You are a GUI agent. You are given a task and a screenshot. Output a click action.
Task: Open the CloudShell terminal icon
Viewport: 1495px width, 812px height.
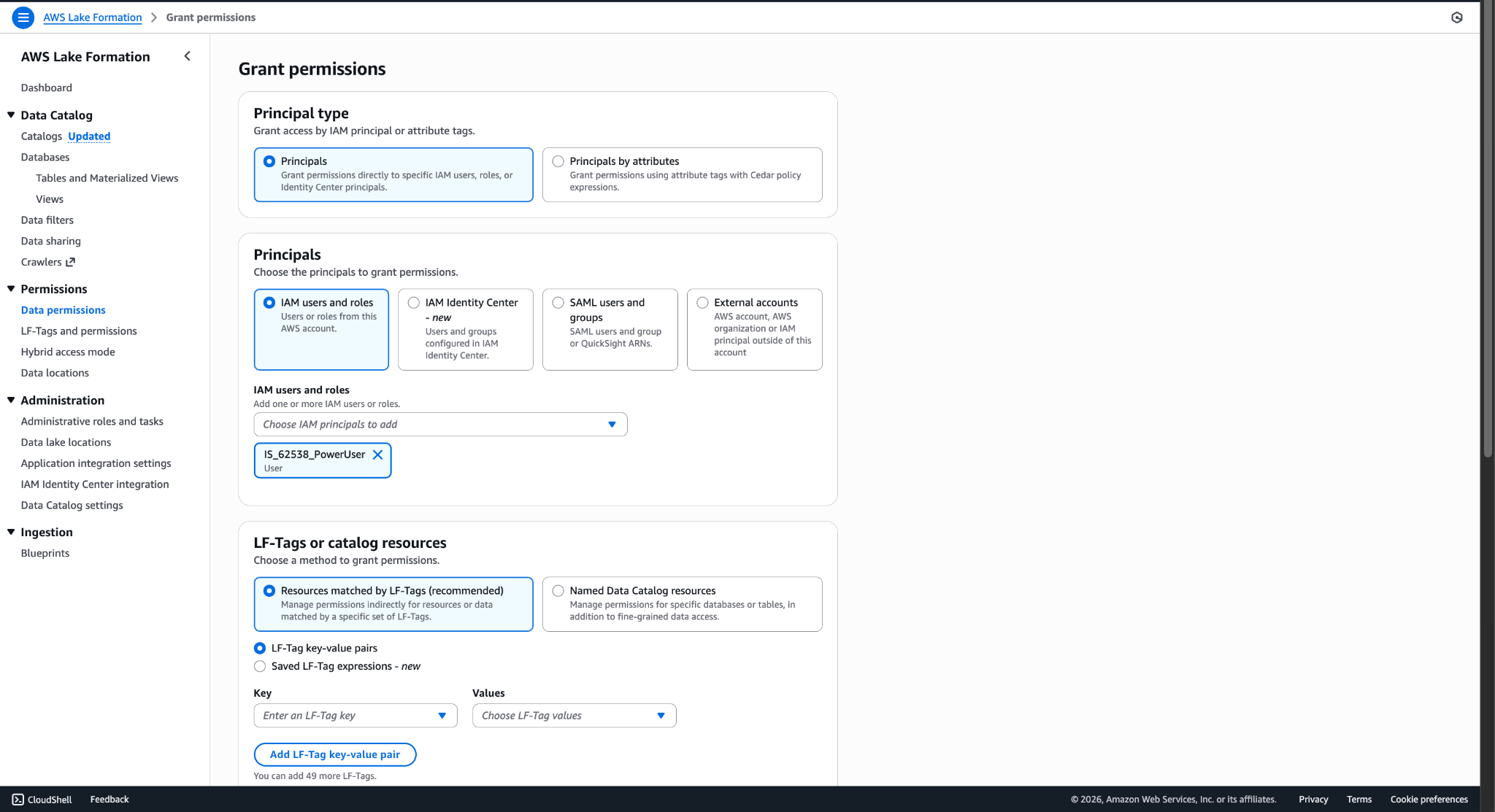pyautogui.click(x=18, y=800)
